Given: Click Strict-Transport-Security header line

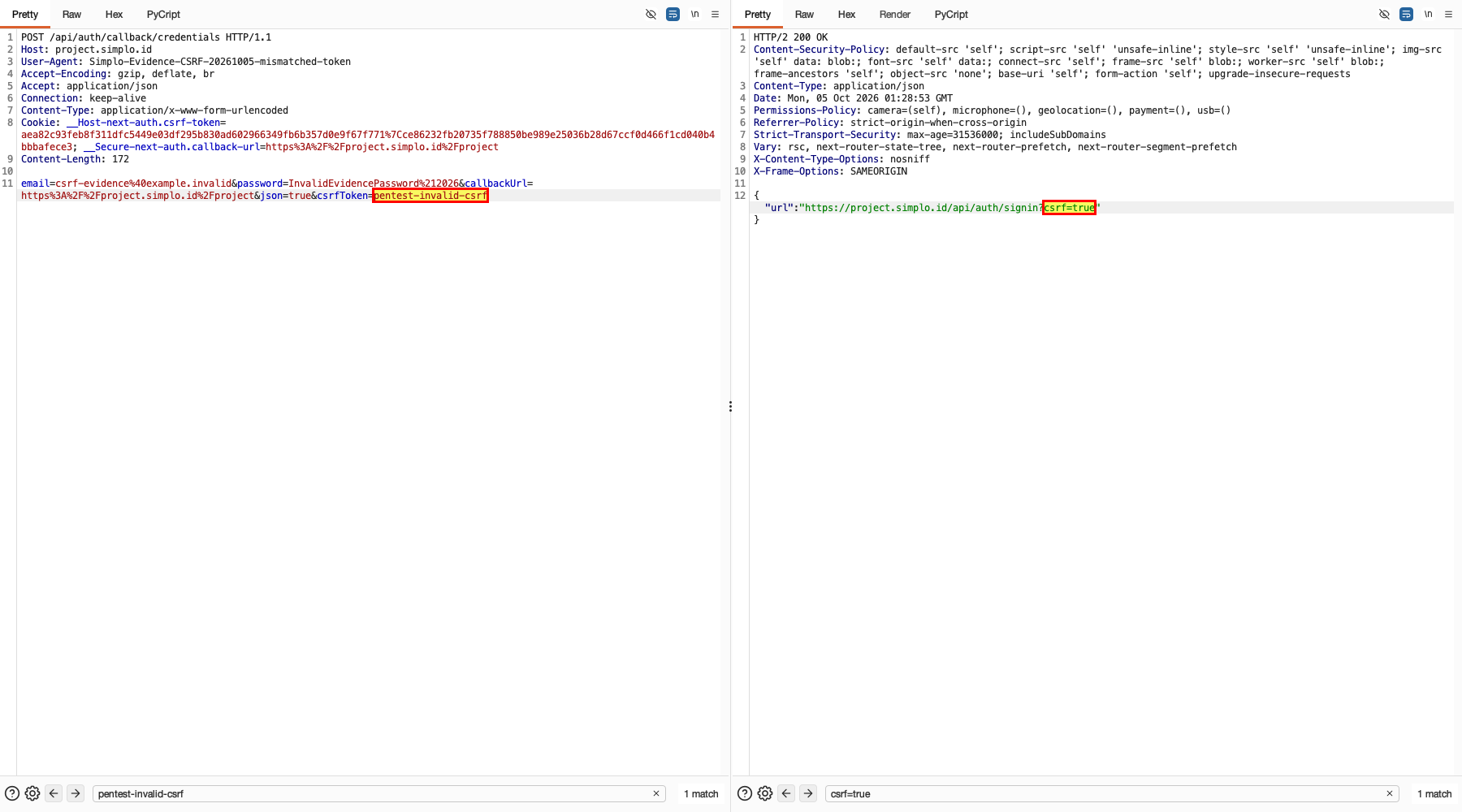Looking at the screenshot, I should (929, 135).
